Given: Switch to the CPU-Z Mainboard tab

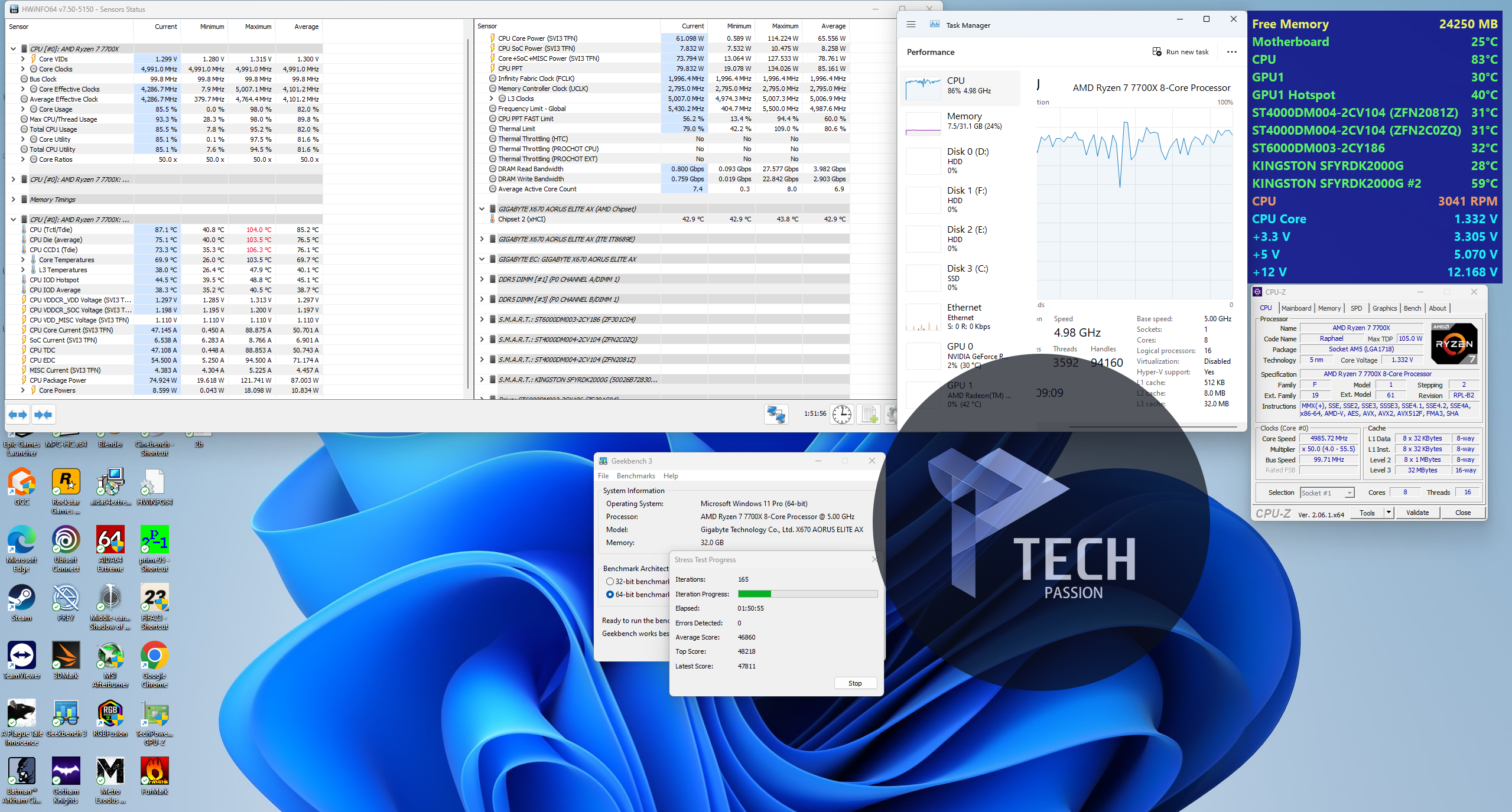Looking at the screenshot, I should pos(1296,308).
